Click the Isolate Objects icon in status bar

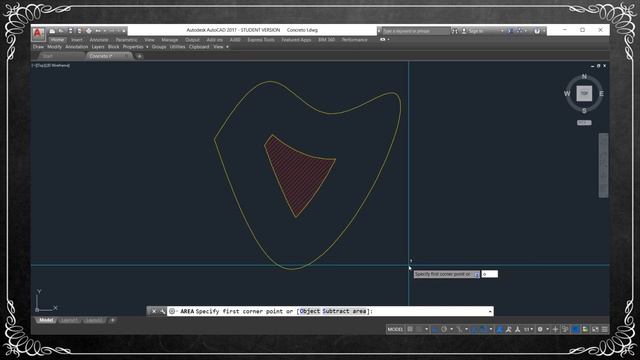point(565,329)
